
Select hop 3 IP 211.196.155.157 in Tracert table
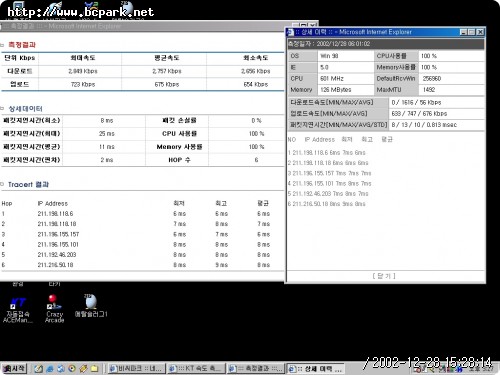pos(58,234)
